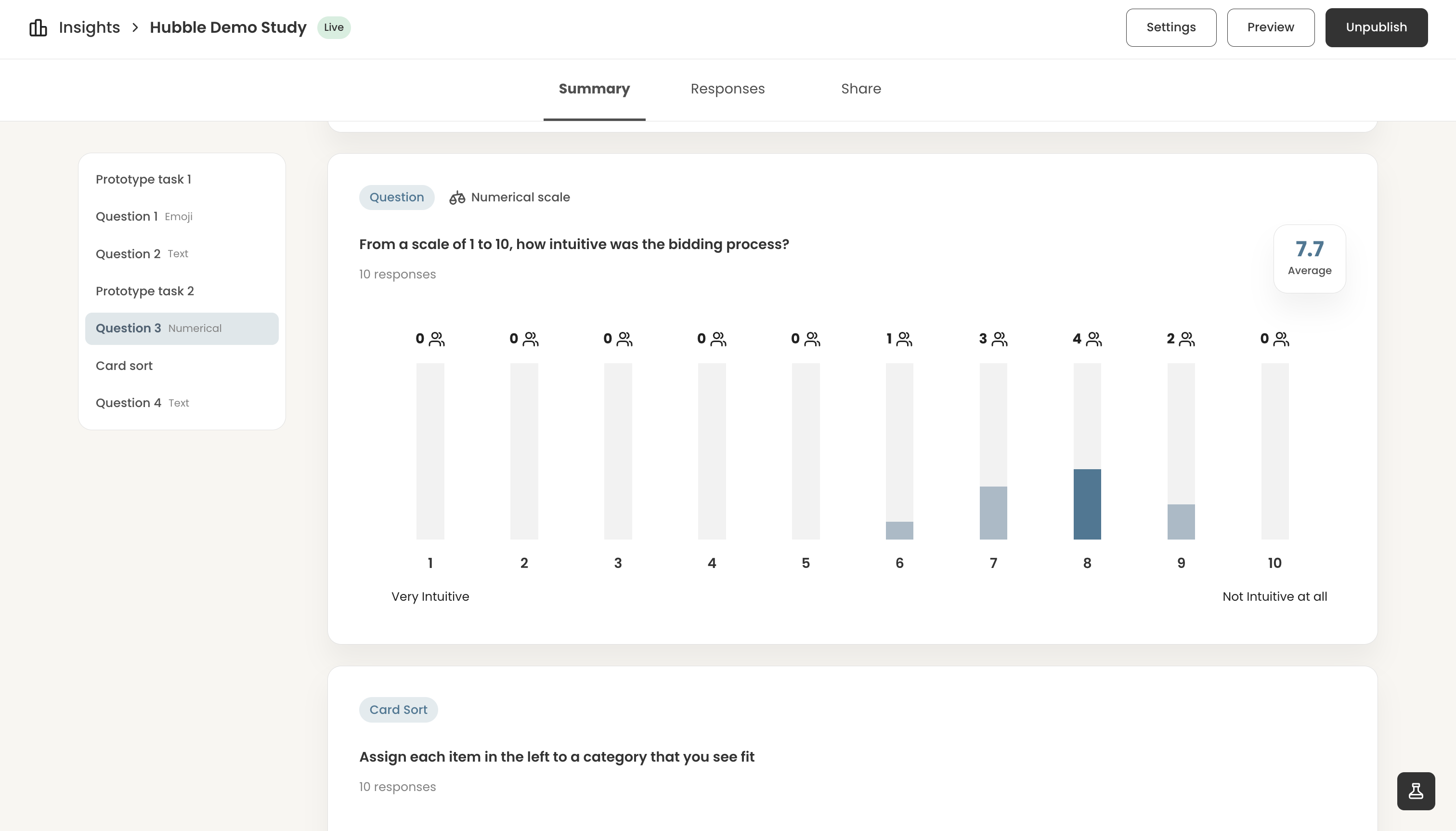The height and width of the screenshot is (831, 1456).
Task: Open the Share tab
Action: (x=860, y=89)
